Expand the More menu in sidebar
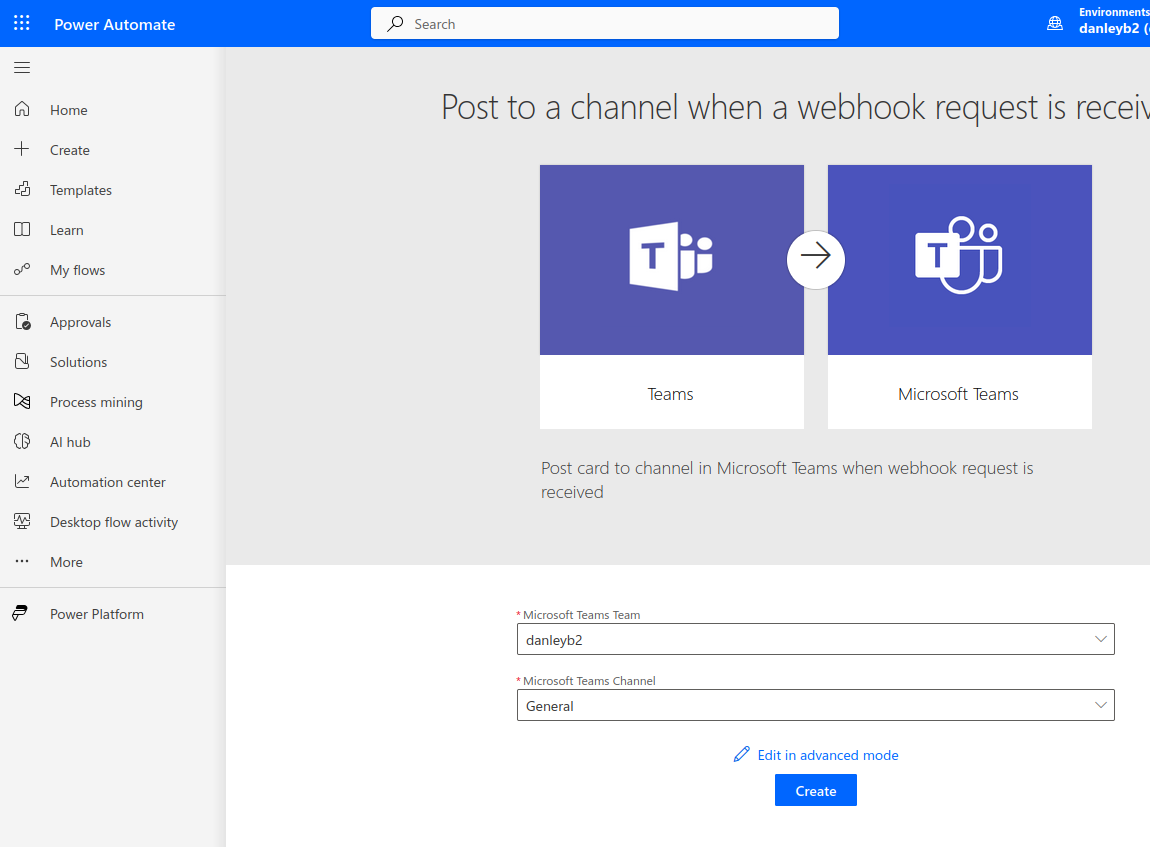This screenshot has height=847, width=1150. pos(66,562)
